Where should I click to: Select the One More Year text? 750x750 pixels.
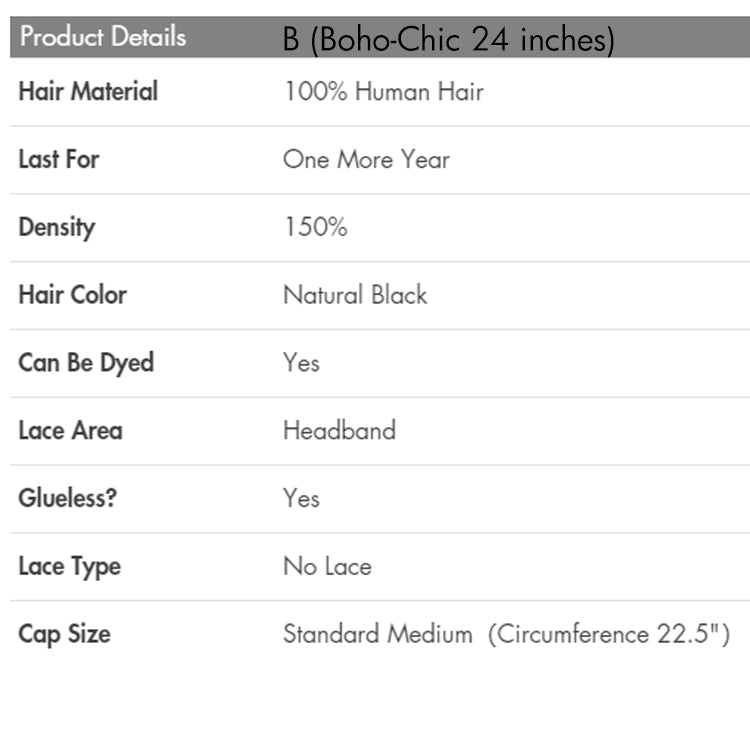pyautogui.click(x=366, y=159)
